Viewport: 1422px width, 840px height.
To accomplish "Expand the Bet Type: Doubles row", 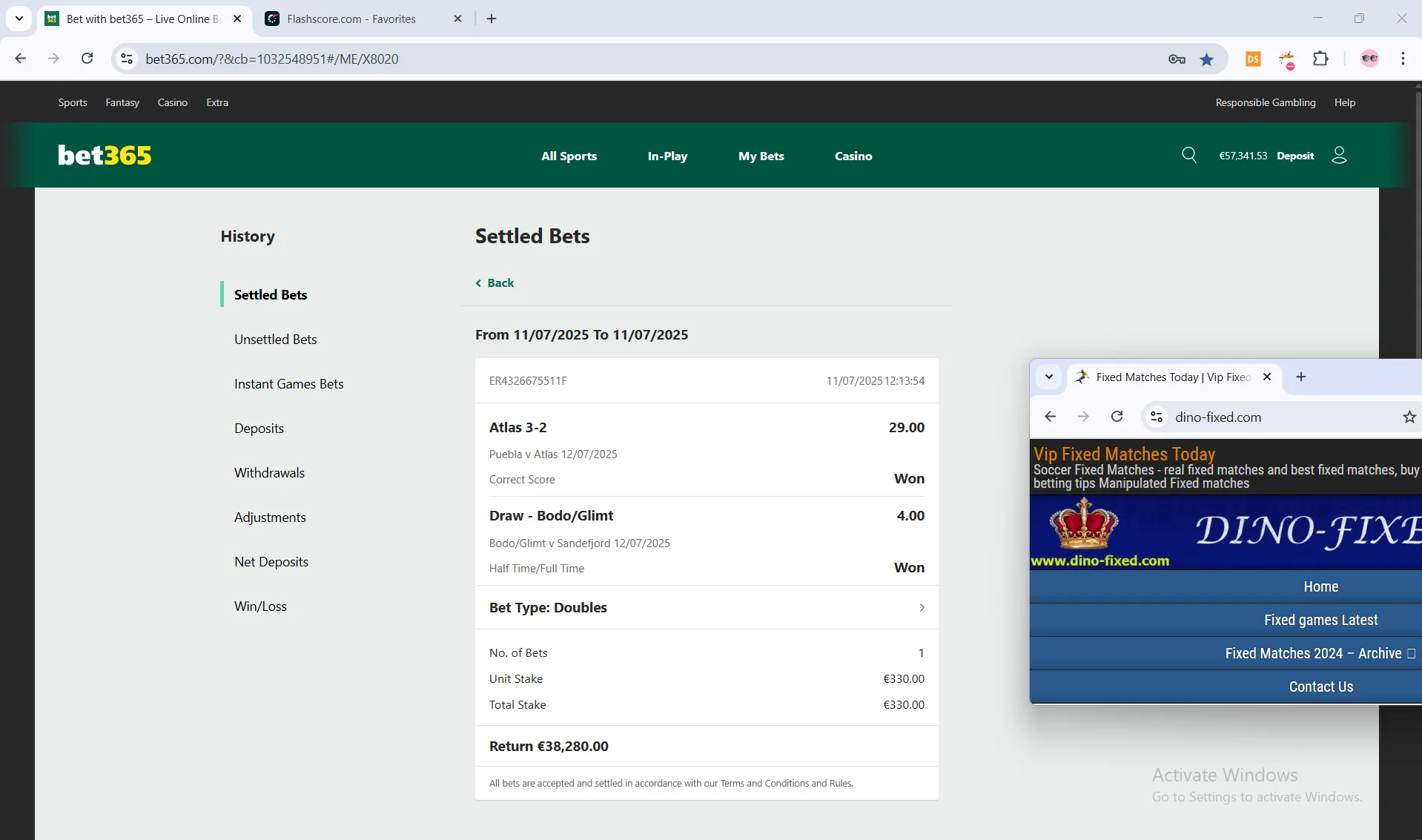I will coord(706,607).
